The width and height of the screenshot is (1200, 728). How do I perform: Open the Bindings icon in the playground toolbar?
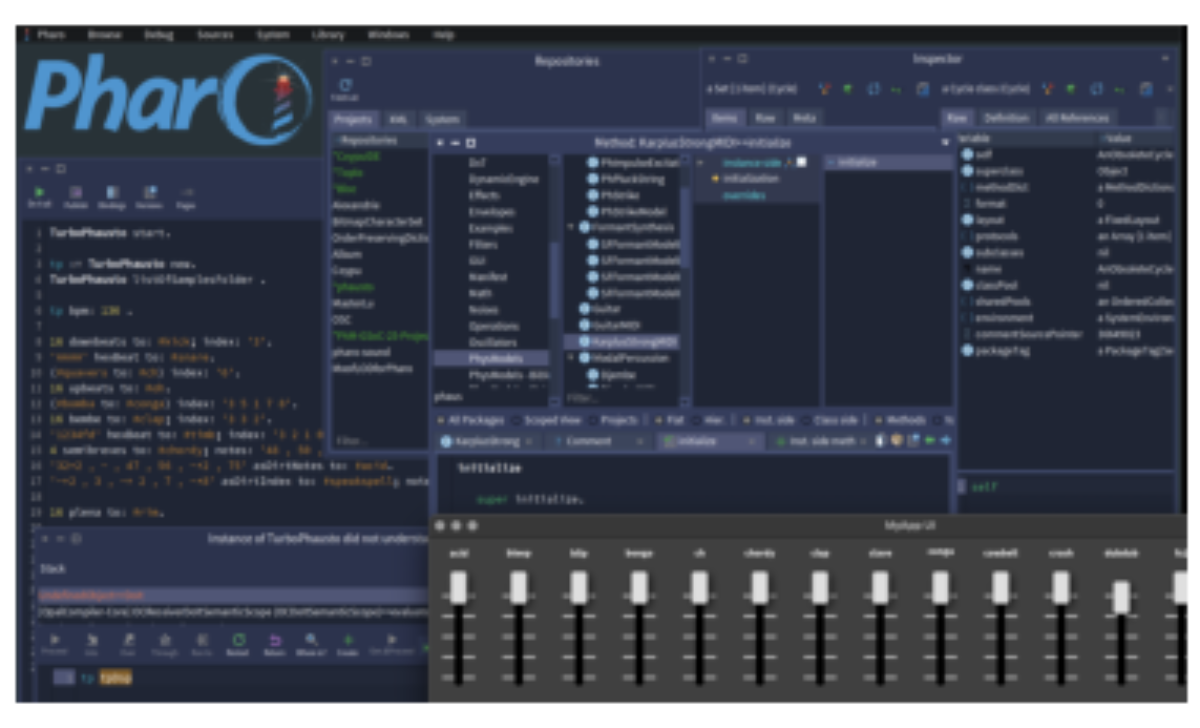[x=112, y=196]
